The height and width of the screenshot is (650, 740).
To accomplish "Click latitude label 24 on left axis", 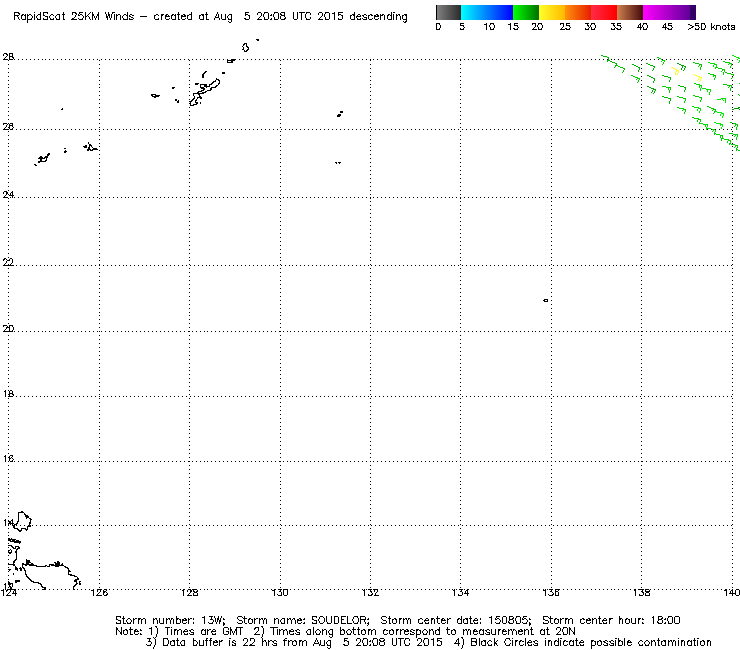I will click(x=8, y=194).
